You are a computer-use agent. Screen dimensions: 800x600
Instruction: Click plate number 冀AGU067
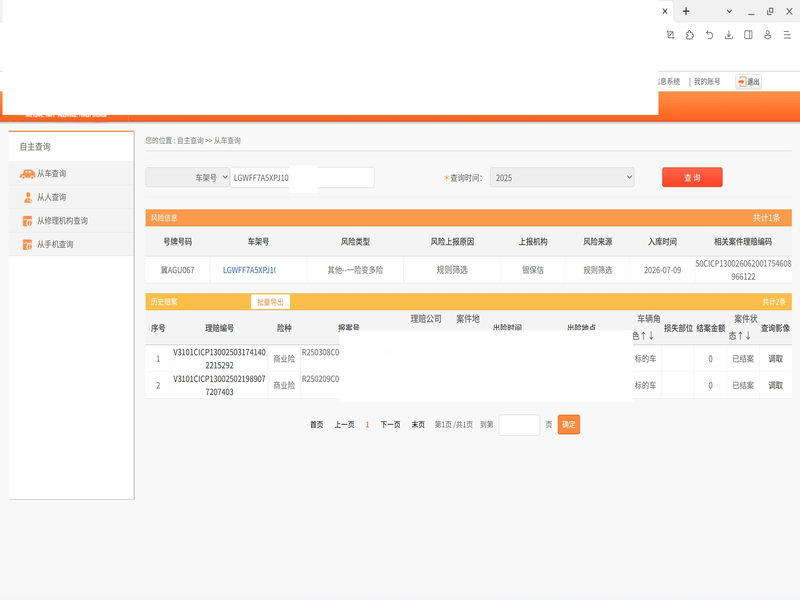coord(178,270)
